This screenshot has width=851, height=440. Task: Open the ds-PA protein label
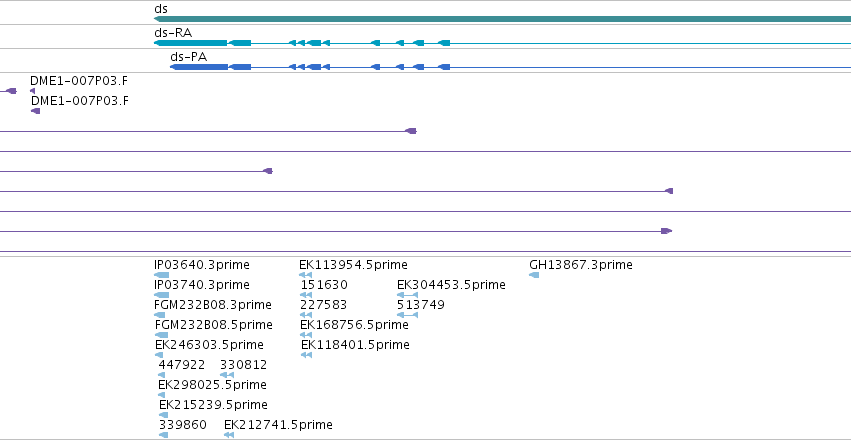click(x=188, y=56)
